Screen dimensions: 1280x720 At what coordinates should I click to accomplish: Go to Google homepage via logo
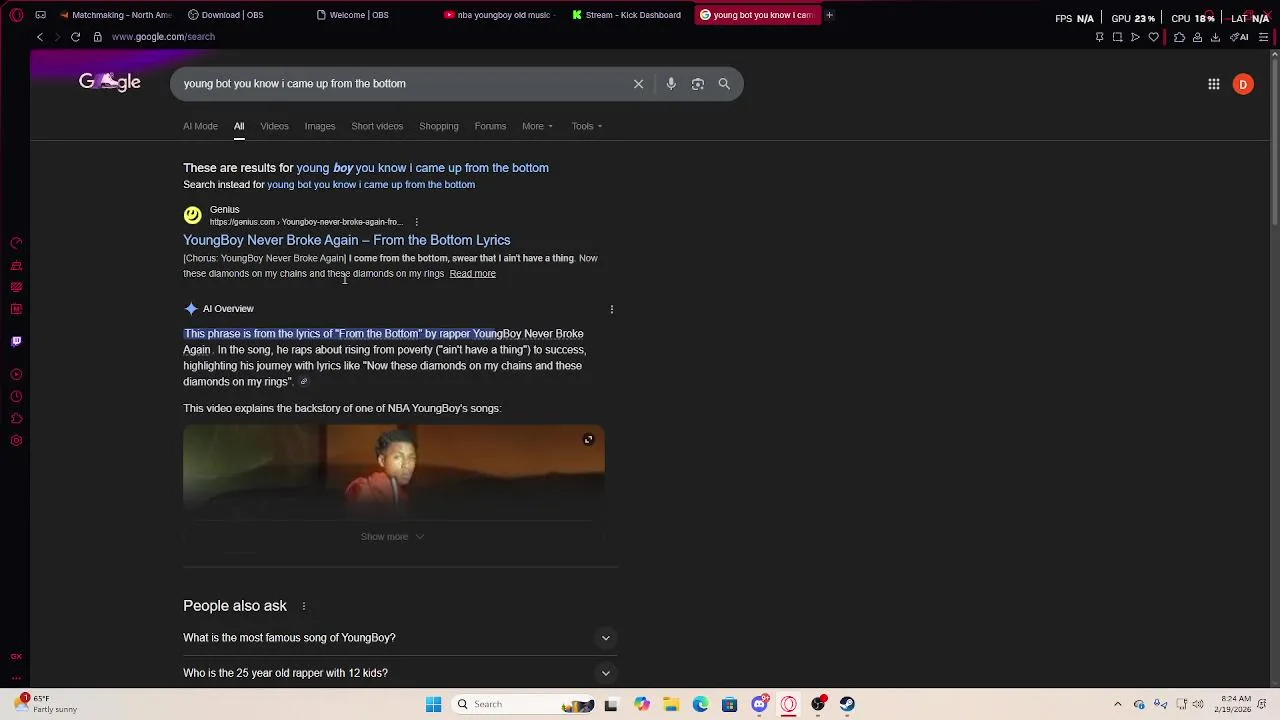pyautogui.click(x=110, y=82)
